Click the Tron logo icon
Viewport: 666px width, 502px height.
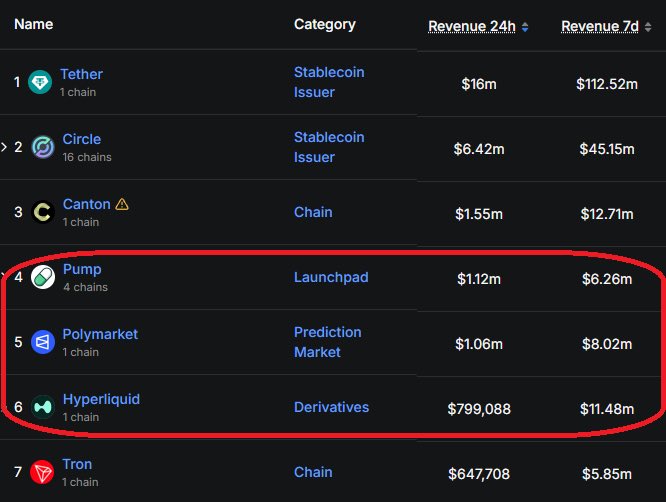(42, 472)
